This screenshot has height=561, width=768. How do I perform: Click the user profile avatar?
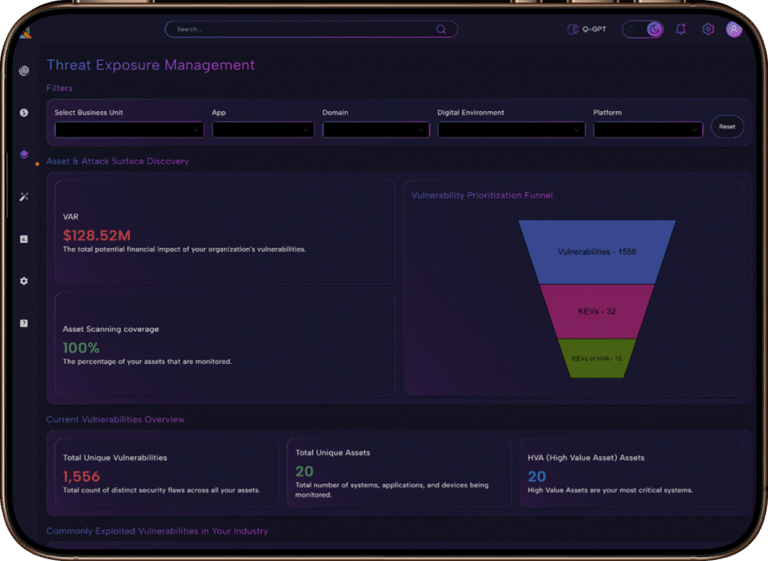(x=734, y=29)
